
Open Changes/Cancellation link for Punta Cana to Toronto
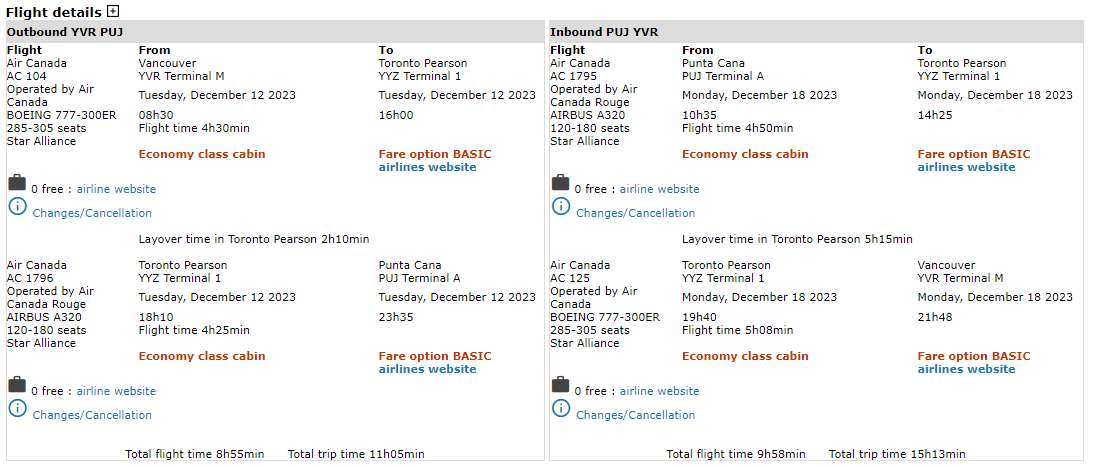(x=635, y=213)
